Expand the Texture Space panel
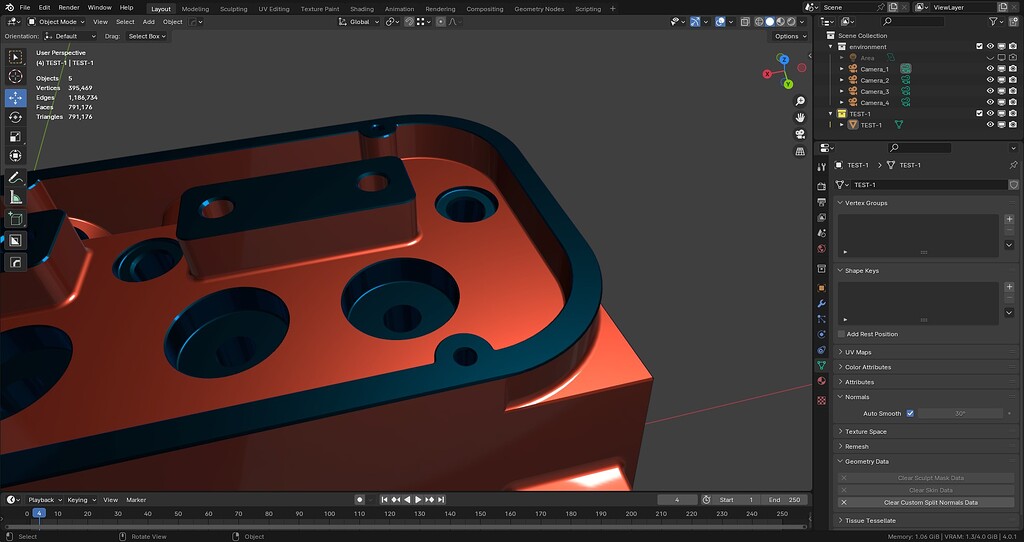This screenshot has width=1024, height=542. [865, 432]
